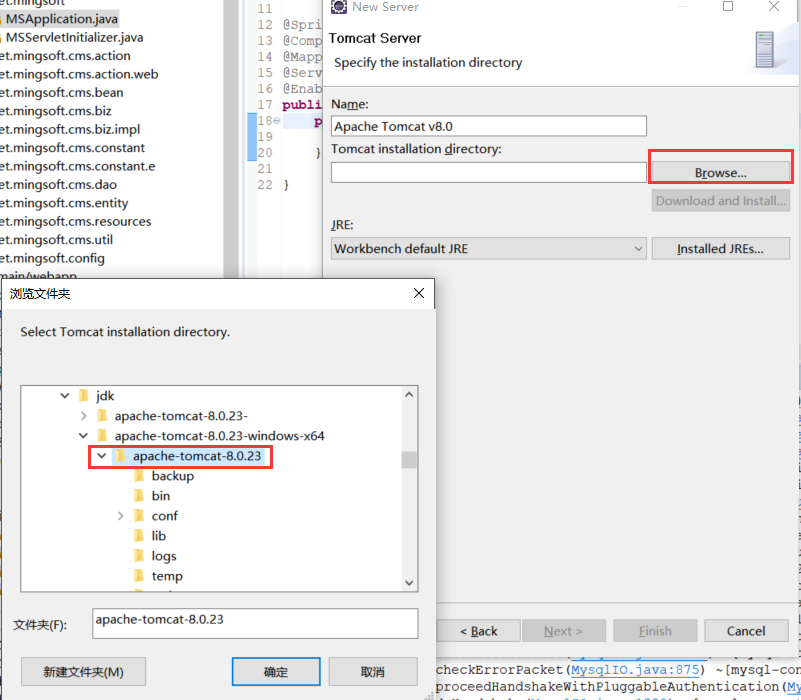
Task: Select the logs folder
Action: [164, 556]
